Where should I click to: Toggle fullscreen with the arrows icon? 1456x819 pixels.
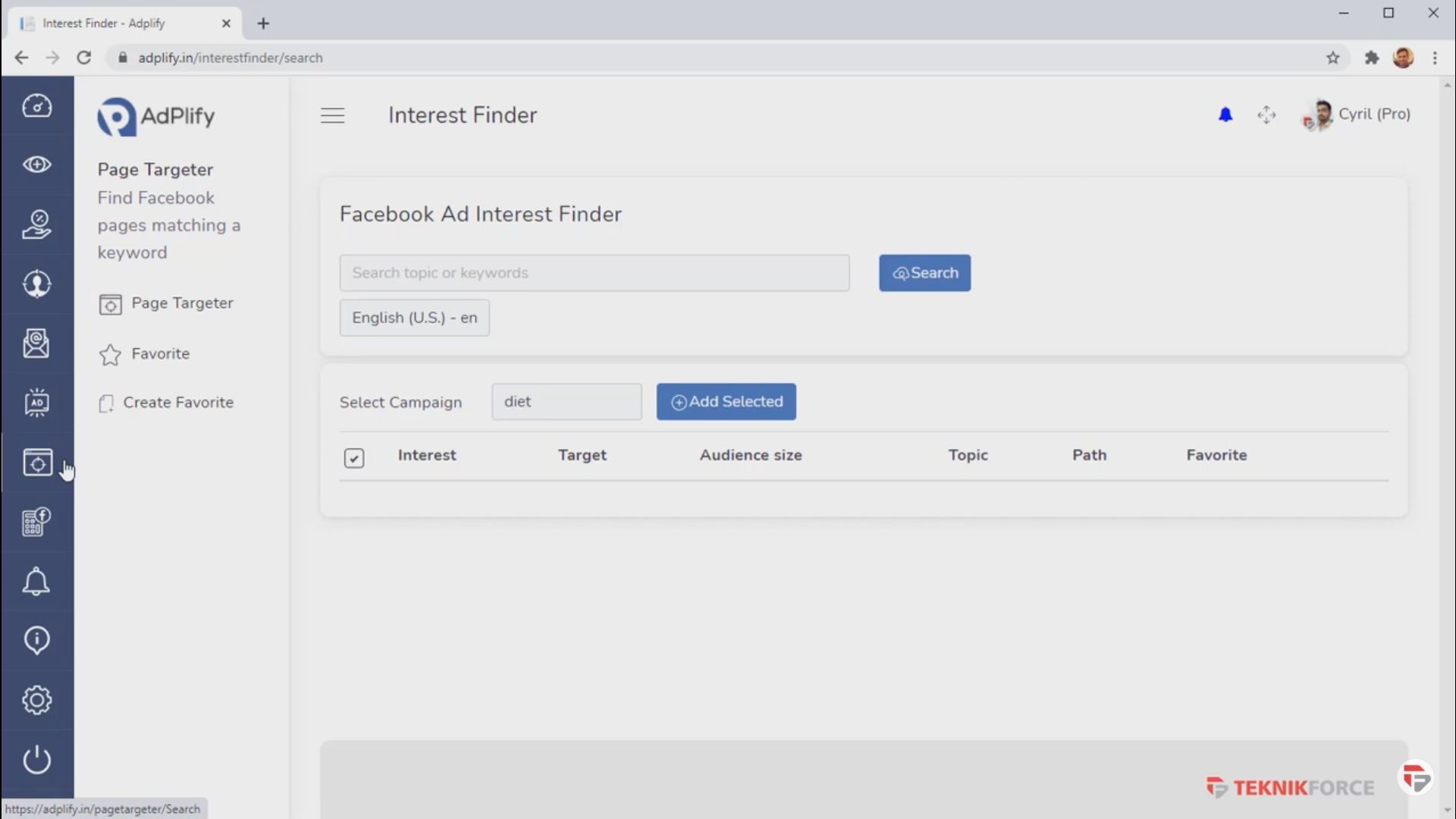(1266, 115)
